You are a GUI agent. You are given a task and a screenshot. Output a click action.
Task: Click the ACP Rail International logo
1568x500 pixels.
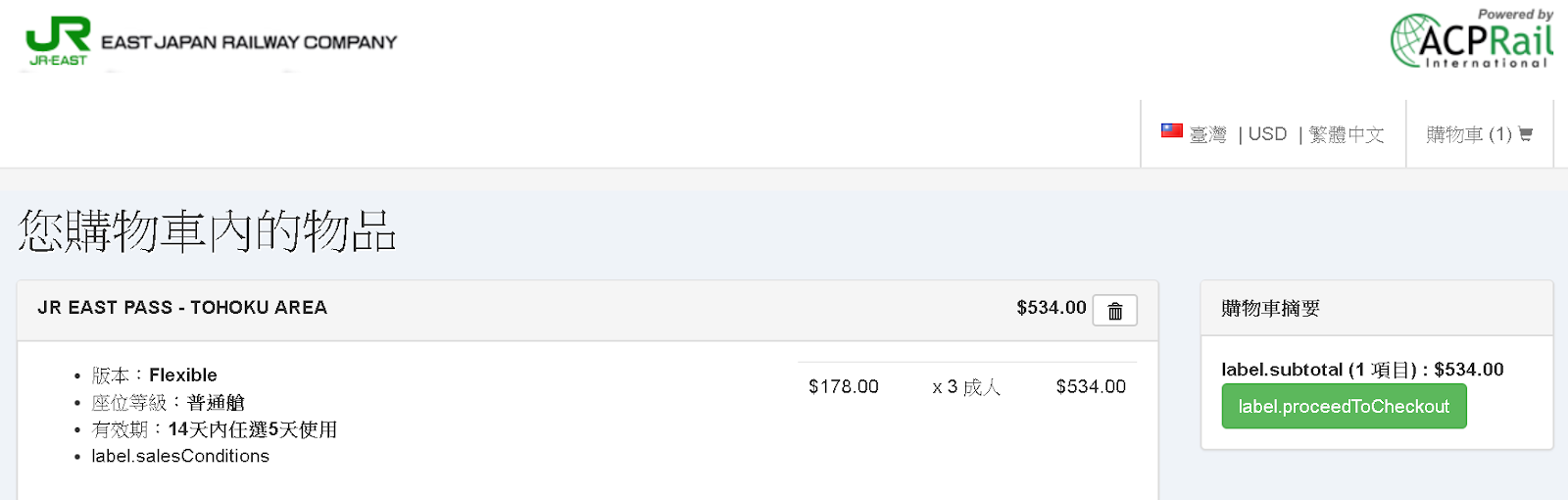1472,39
